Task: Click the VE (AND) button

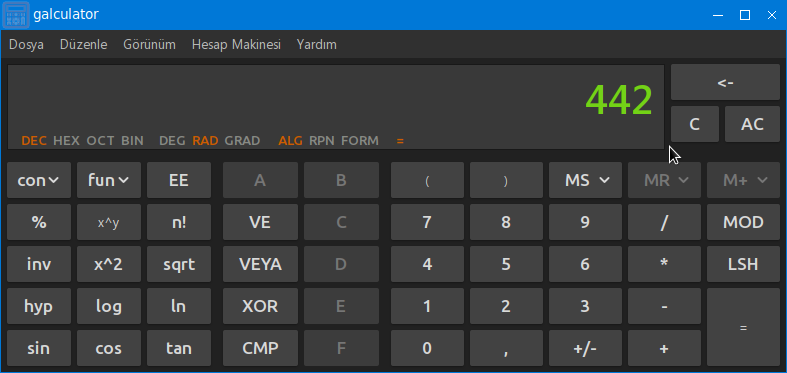Action: point(260,222)
